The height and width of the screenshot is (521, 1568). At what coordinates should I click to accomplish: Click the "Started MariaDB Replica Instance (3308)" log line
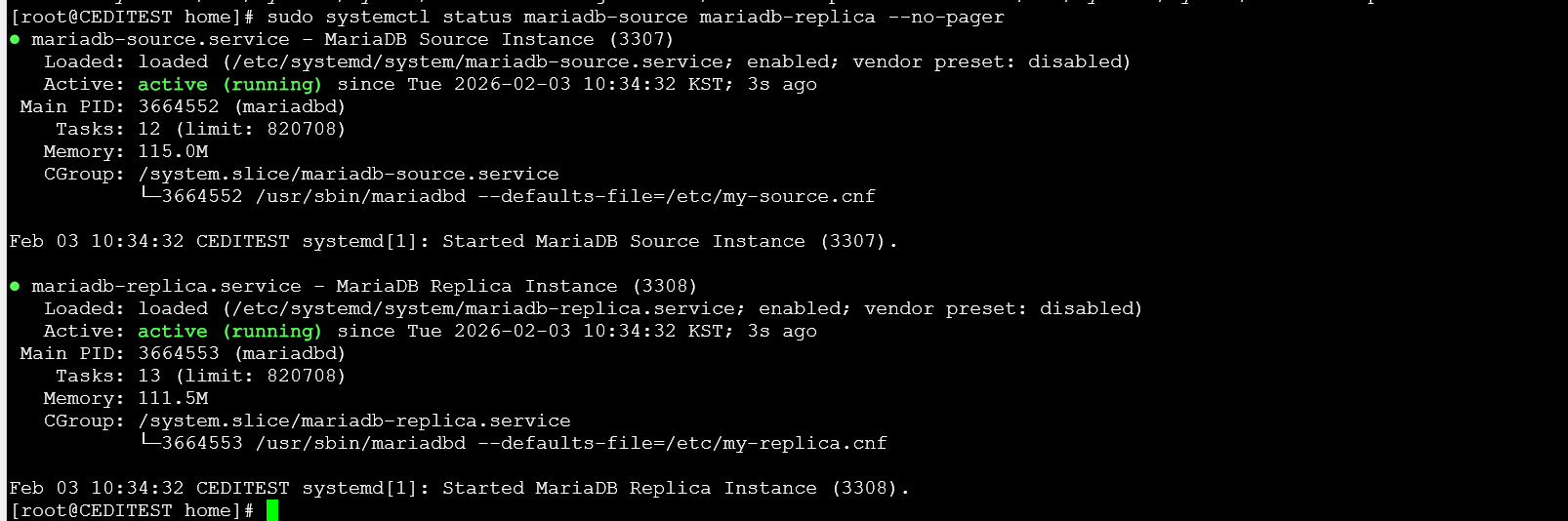(x=675, y=489)
